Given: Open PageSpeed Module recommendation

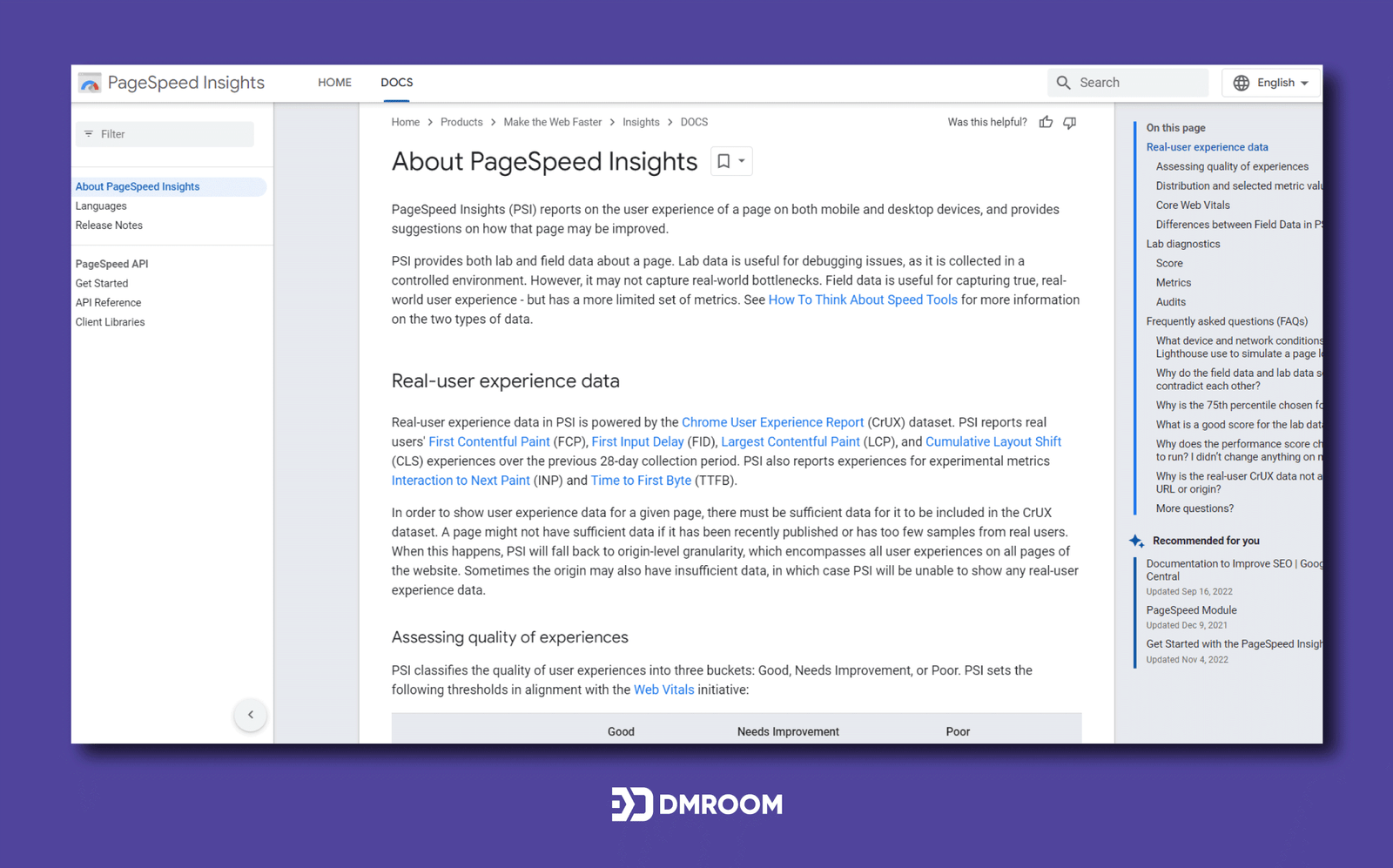Looking at the screenshot, I should click(1191, 610).
